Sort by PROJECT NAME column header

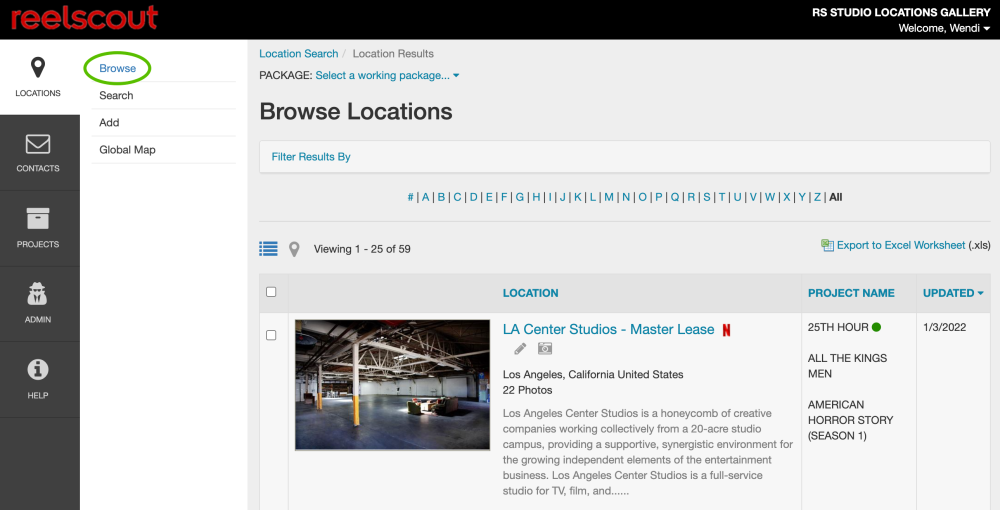(x=851, y=293)
